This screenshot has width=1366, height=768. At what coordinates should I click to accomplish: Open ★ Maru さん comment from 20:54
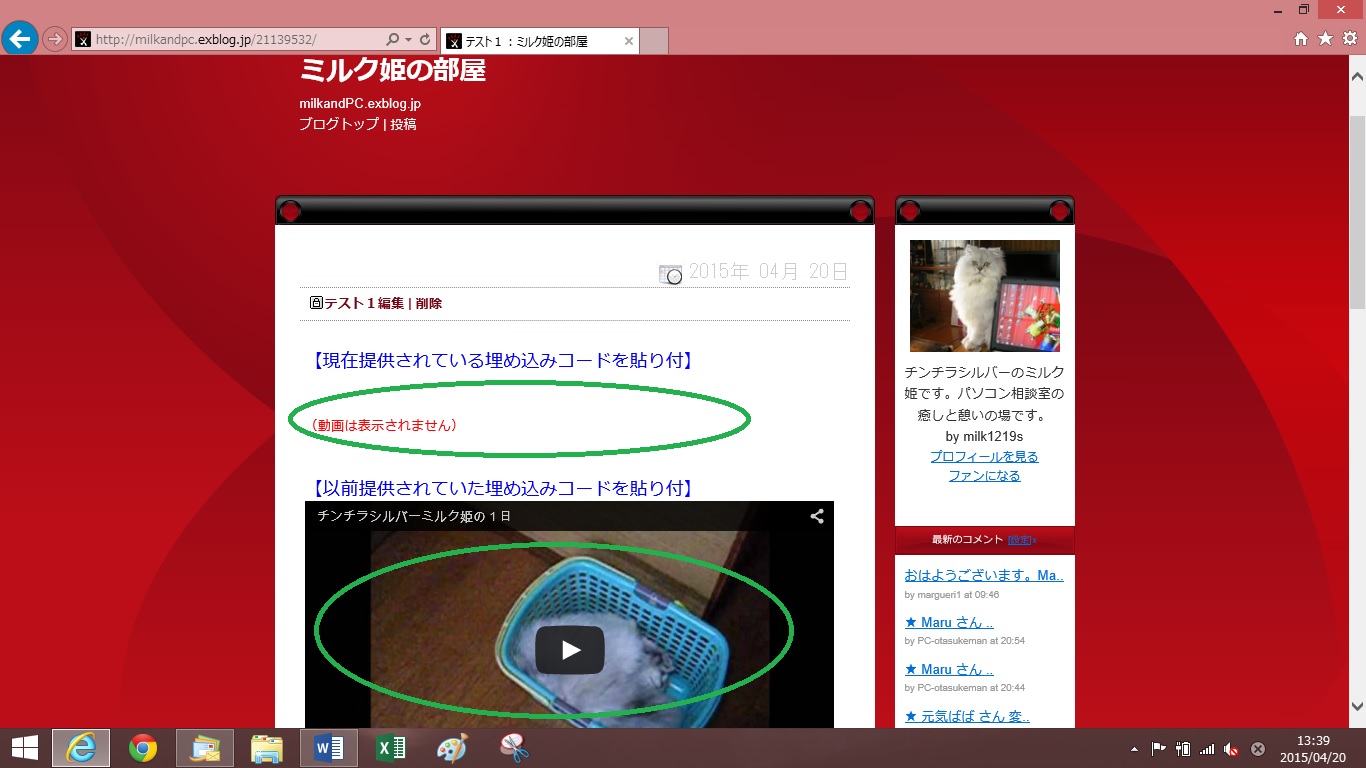(949, 623)
